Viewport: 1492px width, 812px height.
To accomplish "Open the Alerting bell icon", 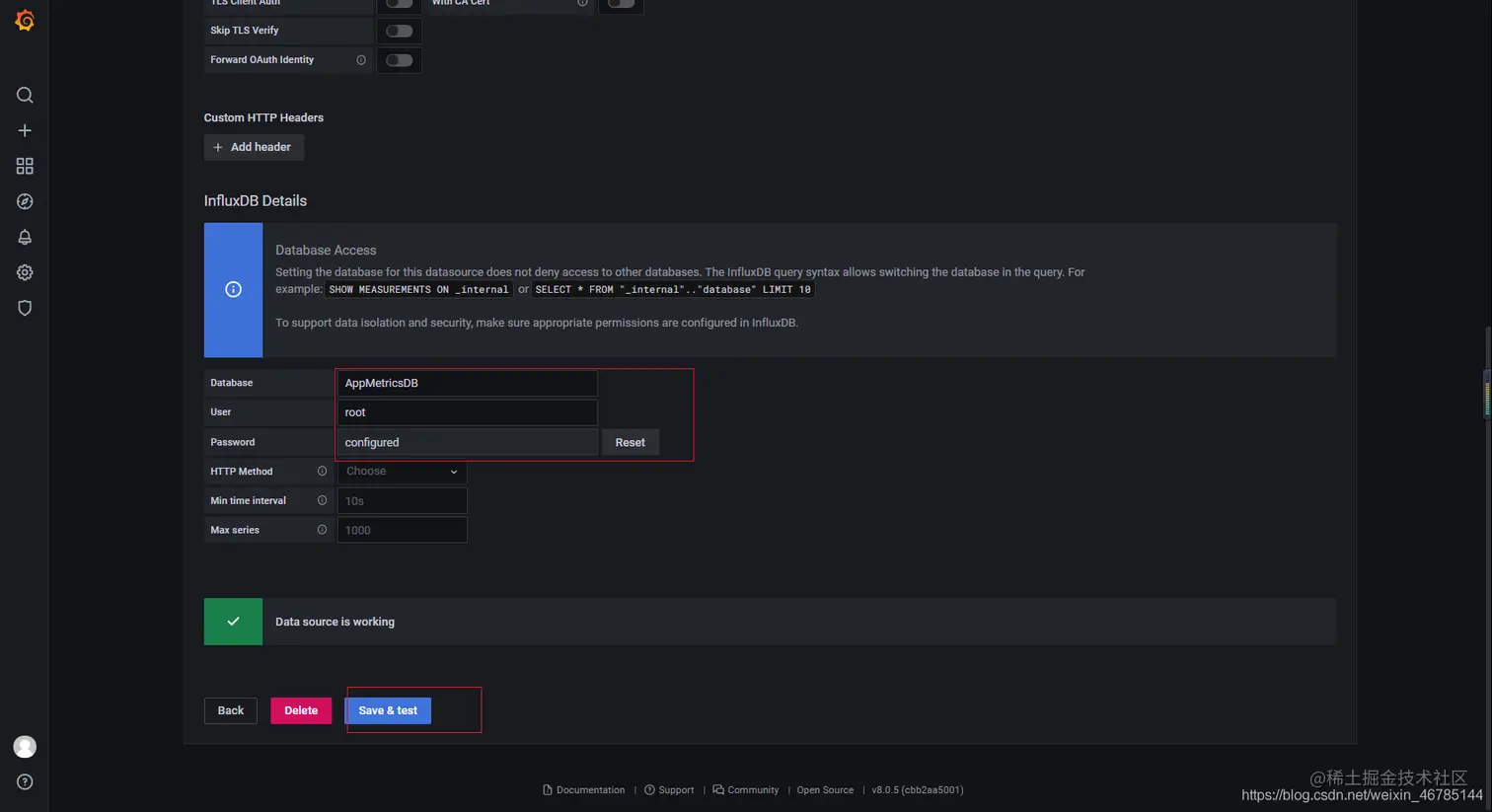I will [25, 237].
